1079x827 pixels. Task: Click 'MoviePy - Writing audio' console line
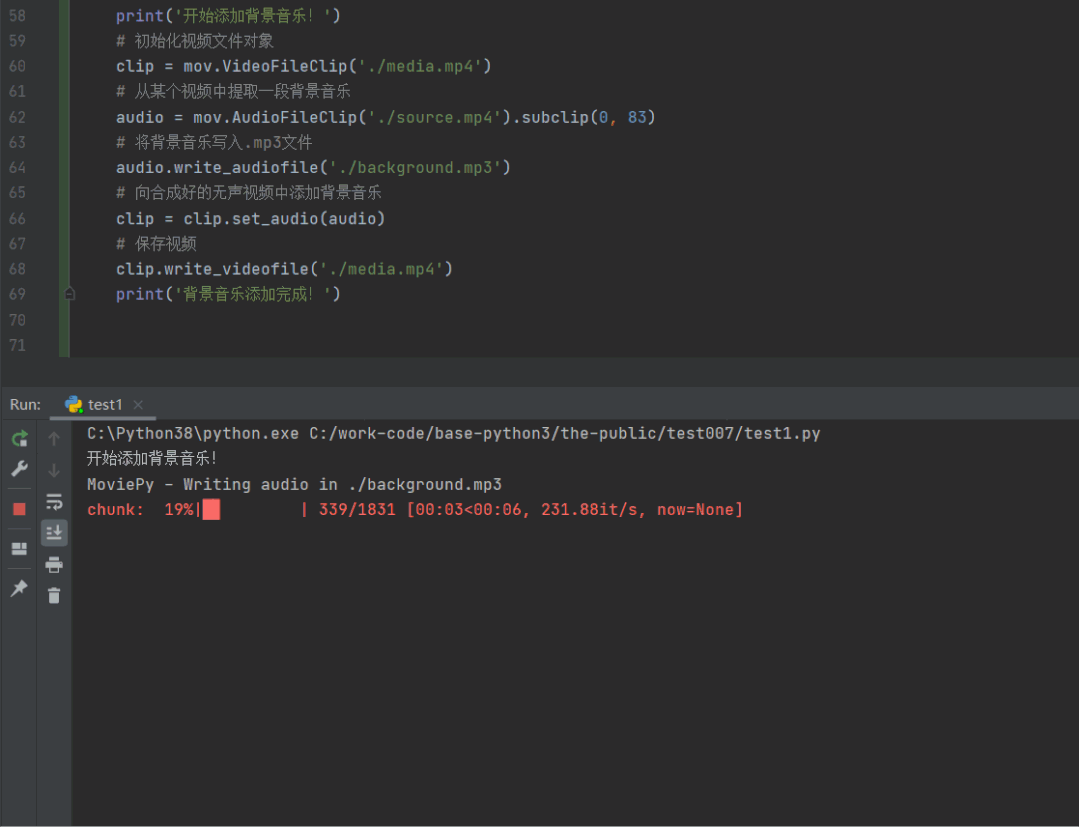tap(294, 484)
